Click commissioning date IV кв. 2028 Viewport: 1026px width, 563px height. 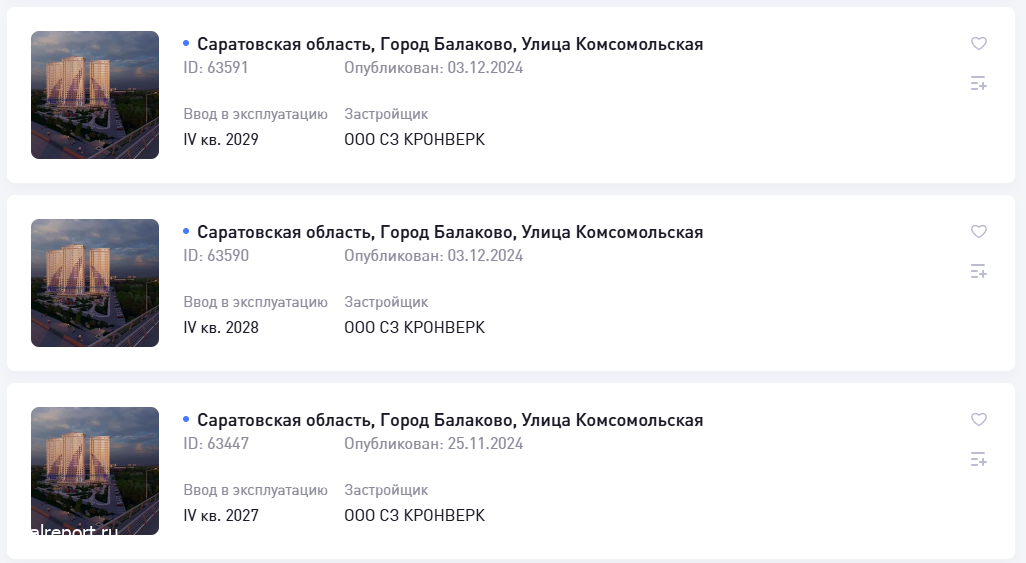221,328
